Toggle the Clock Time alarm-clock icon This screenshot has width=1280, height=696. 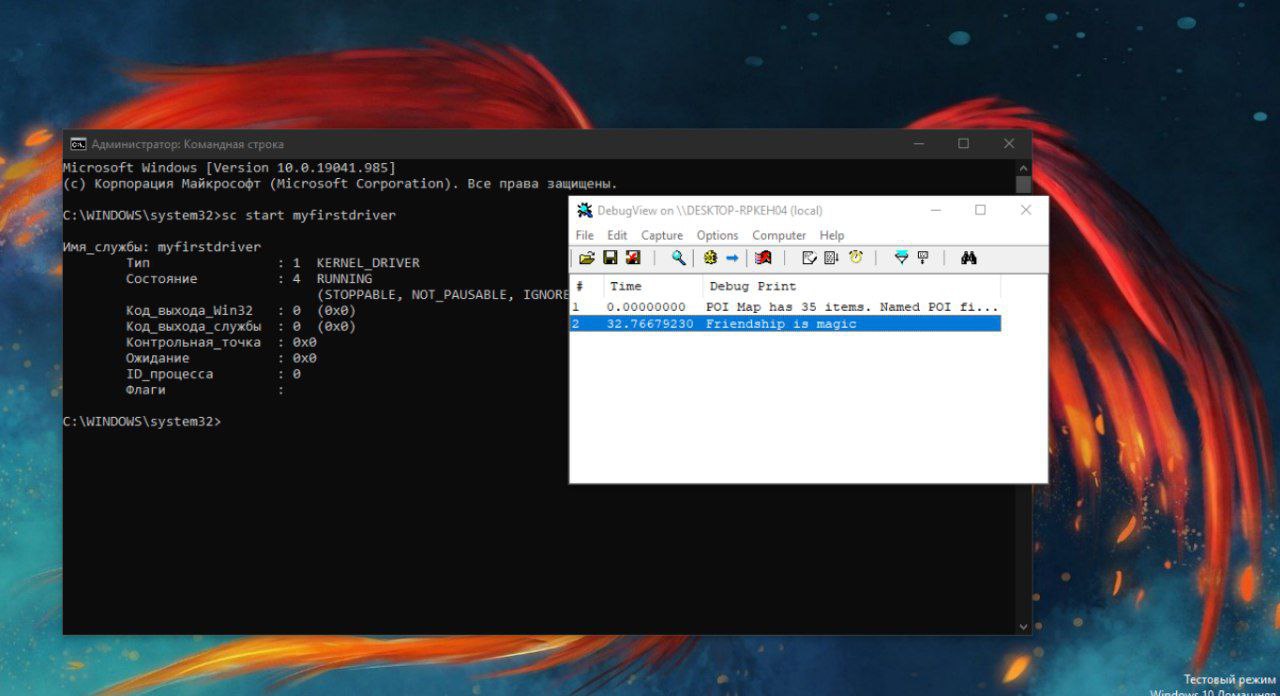(x=856, y=258)
